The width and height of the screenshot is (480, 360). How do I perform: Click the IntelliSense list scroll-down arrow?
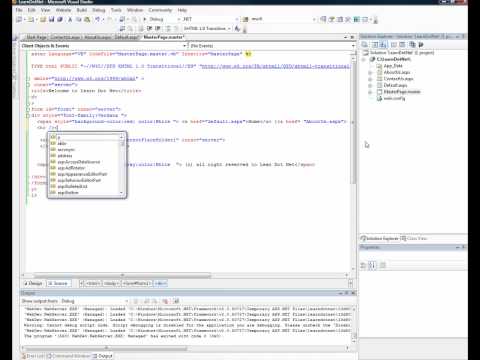[122, 193]
